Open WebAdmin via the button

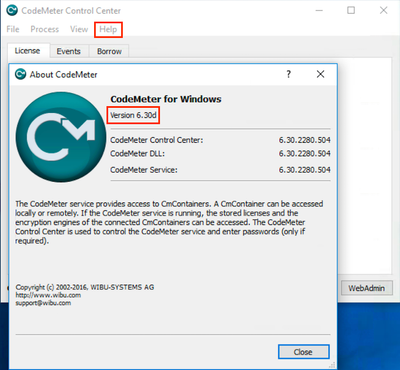367,288
